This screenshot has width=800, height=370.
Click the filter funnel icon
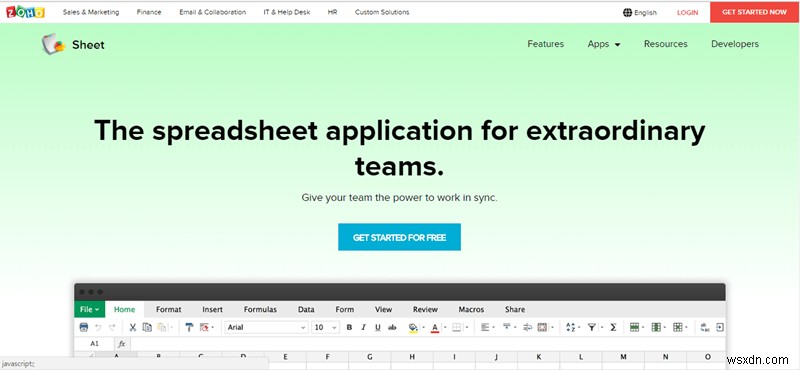click(592, 327)
